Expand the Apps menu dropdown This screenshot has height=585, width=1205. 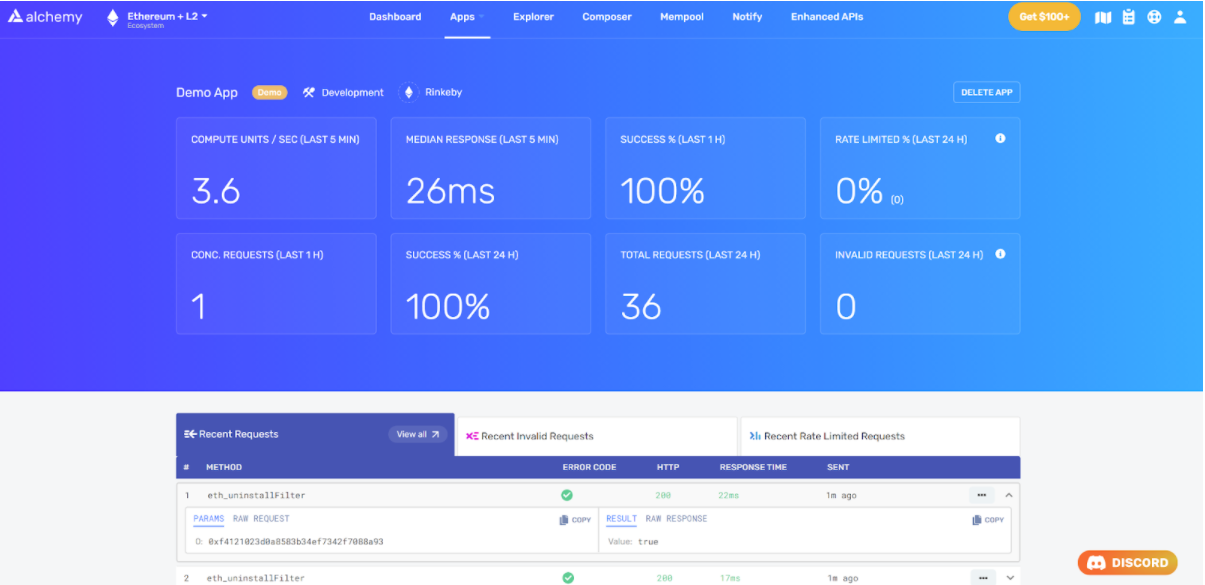pos(467,17)
